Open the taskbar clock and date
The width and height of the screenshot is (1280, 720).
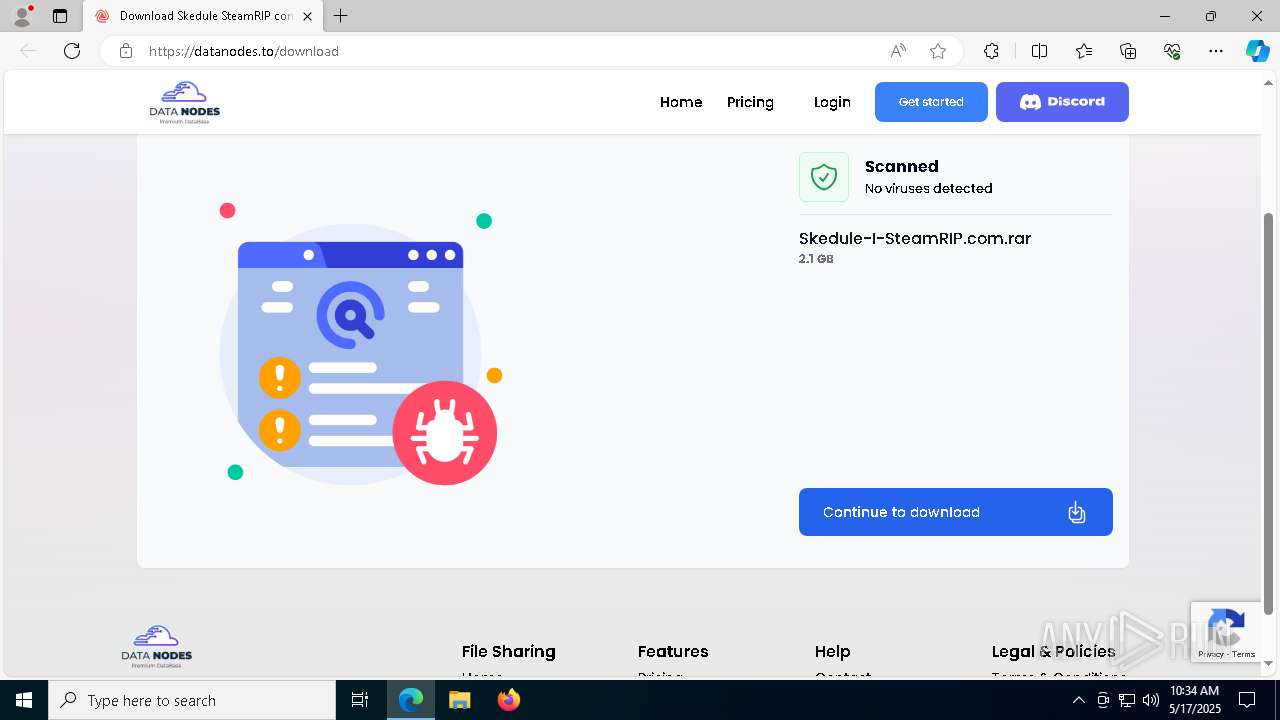pyautogui.click(x=1194, y=700)
